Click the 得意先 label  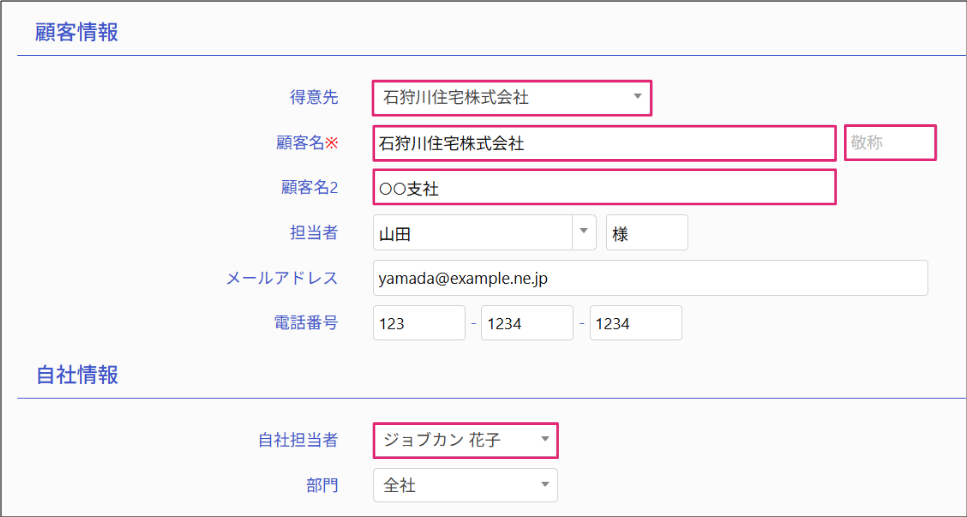coord(314,97)
